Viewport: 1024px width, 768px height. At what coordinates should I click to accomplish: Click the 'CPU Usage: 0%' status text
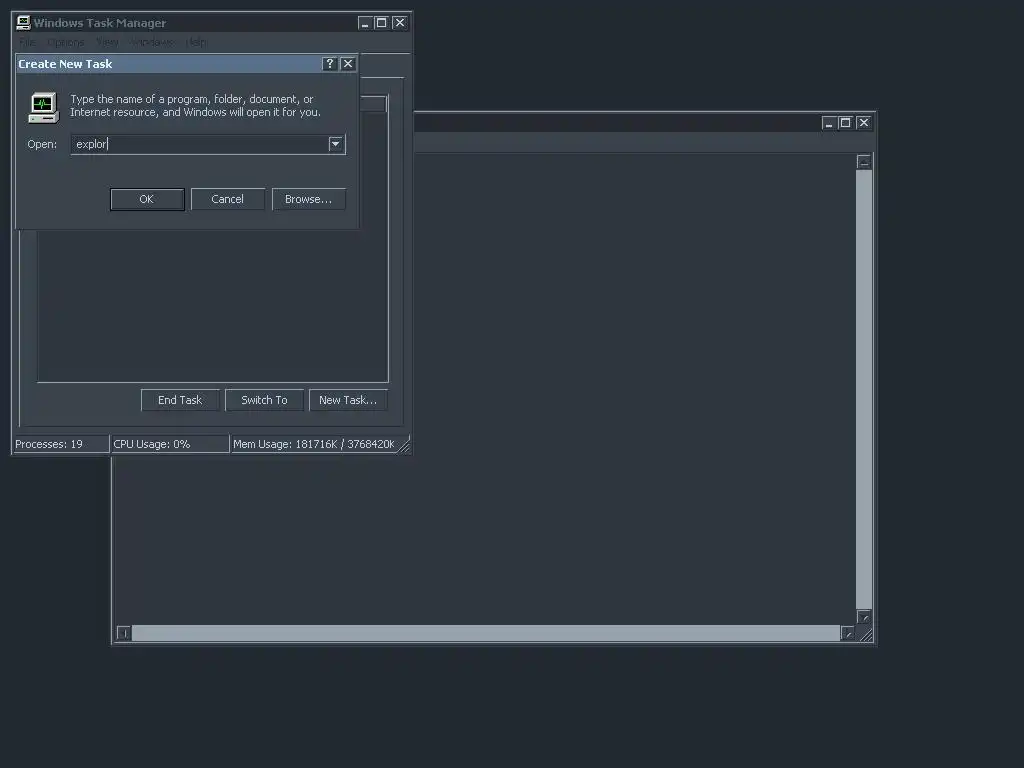152,444
